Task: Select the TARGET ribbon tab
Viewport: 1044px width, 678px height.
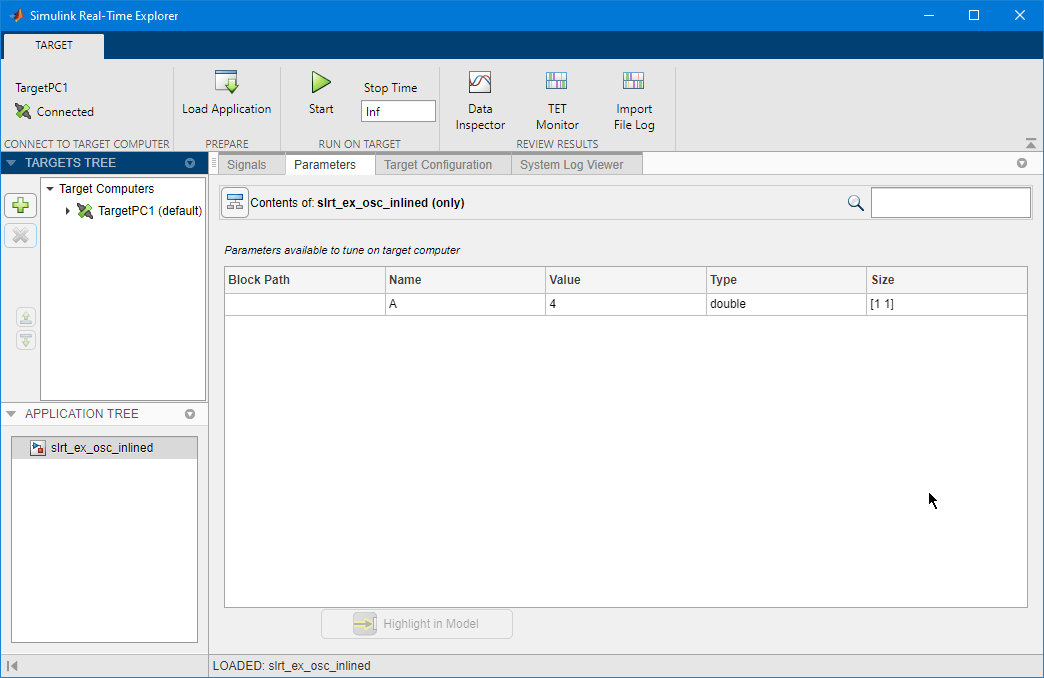Action: 54,45
